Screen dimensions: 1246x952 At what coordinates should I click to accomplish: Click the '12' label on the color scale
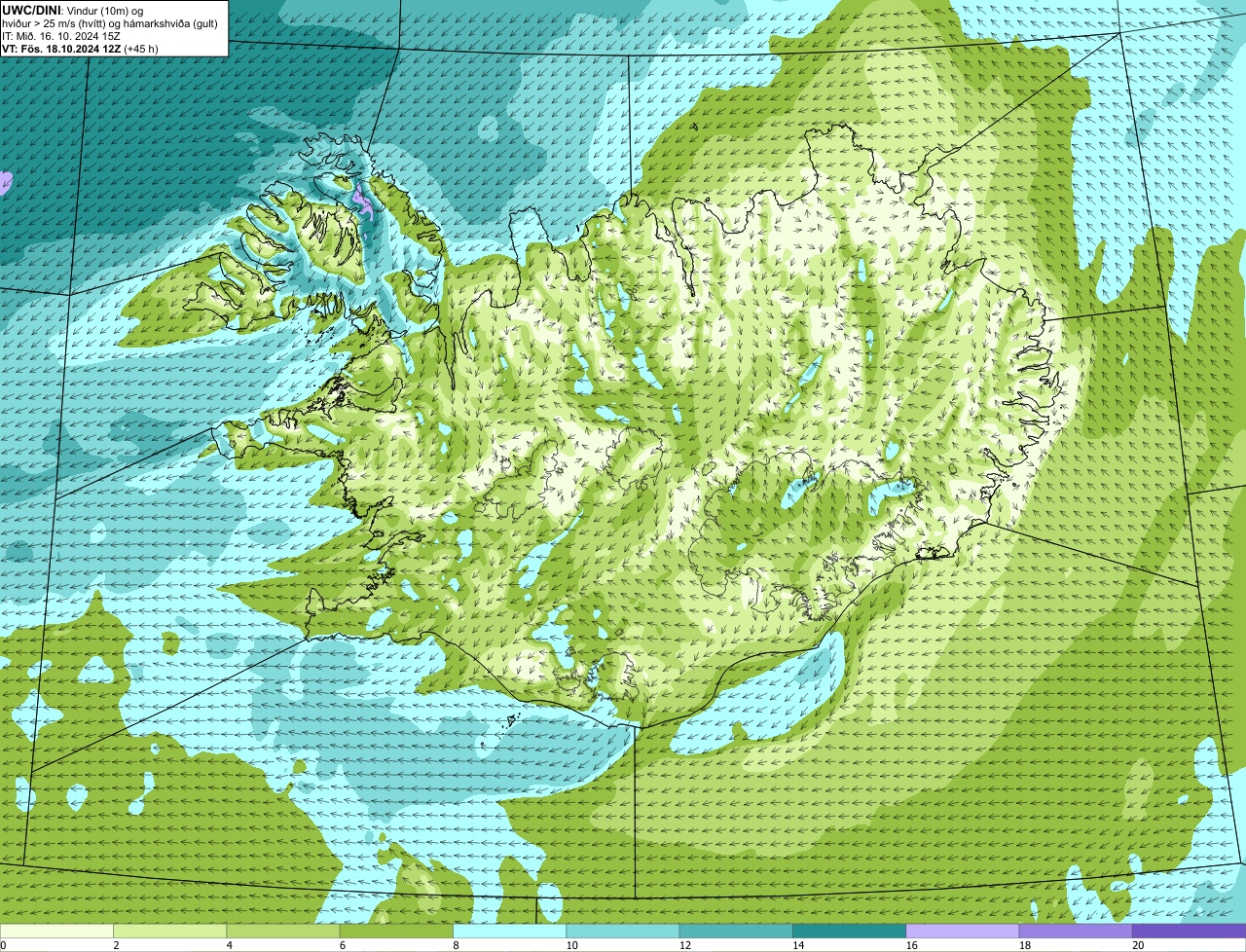pos(685,945)
